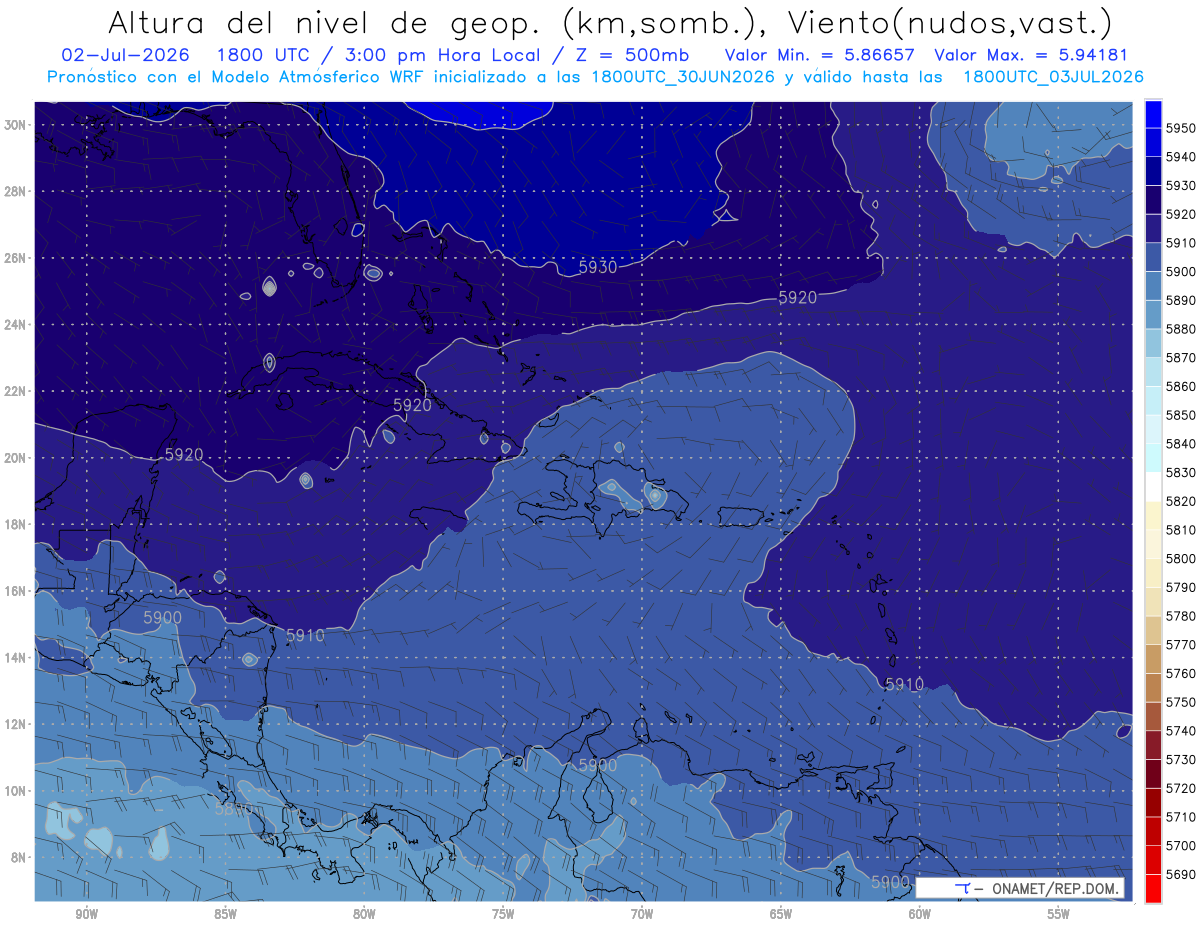Click the 85W longitude axis label
The image size is (1200, 927).
click(x=225, y=915)
